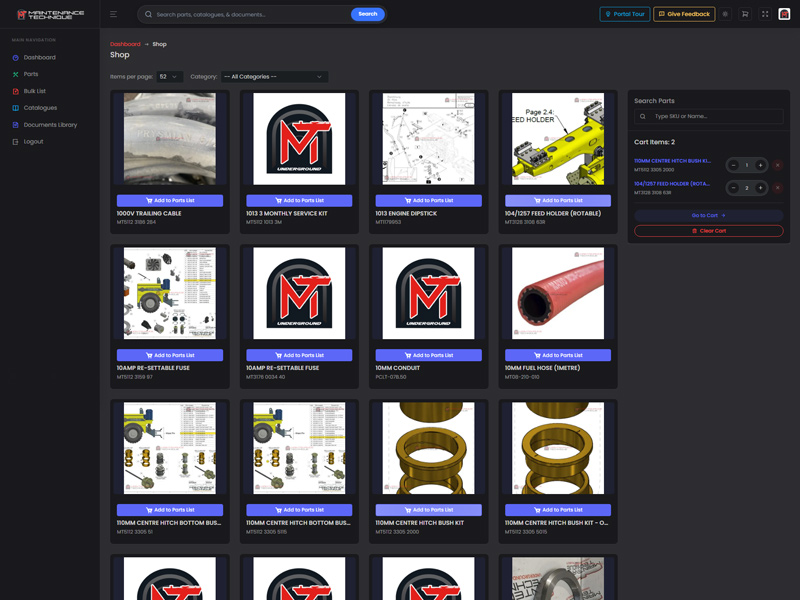Screen dimensions: 800x600
Task: Decrease quantity of 110MM Centre Hitch Bush Kit
Action: 734,165
